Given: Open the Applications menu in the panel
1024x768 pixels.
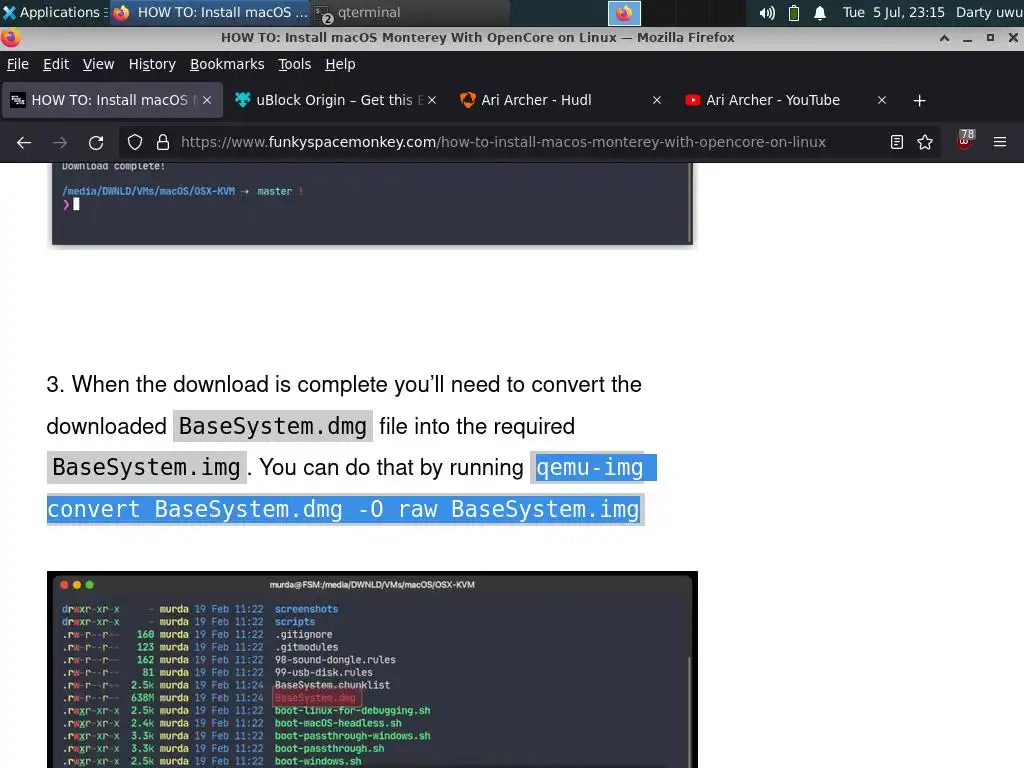Looking at the screenshot, I should 54,12.
